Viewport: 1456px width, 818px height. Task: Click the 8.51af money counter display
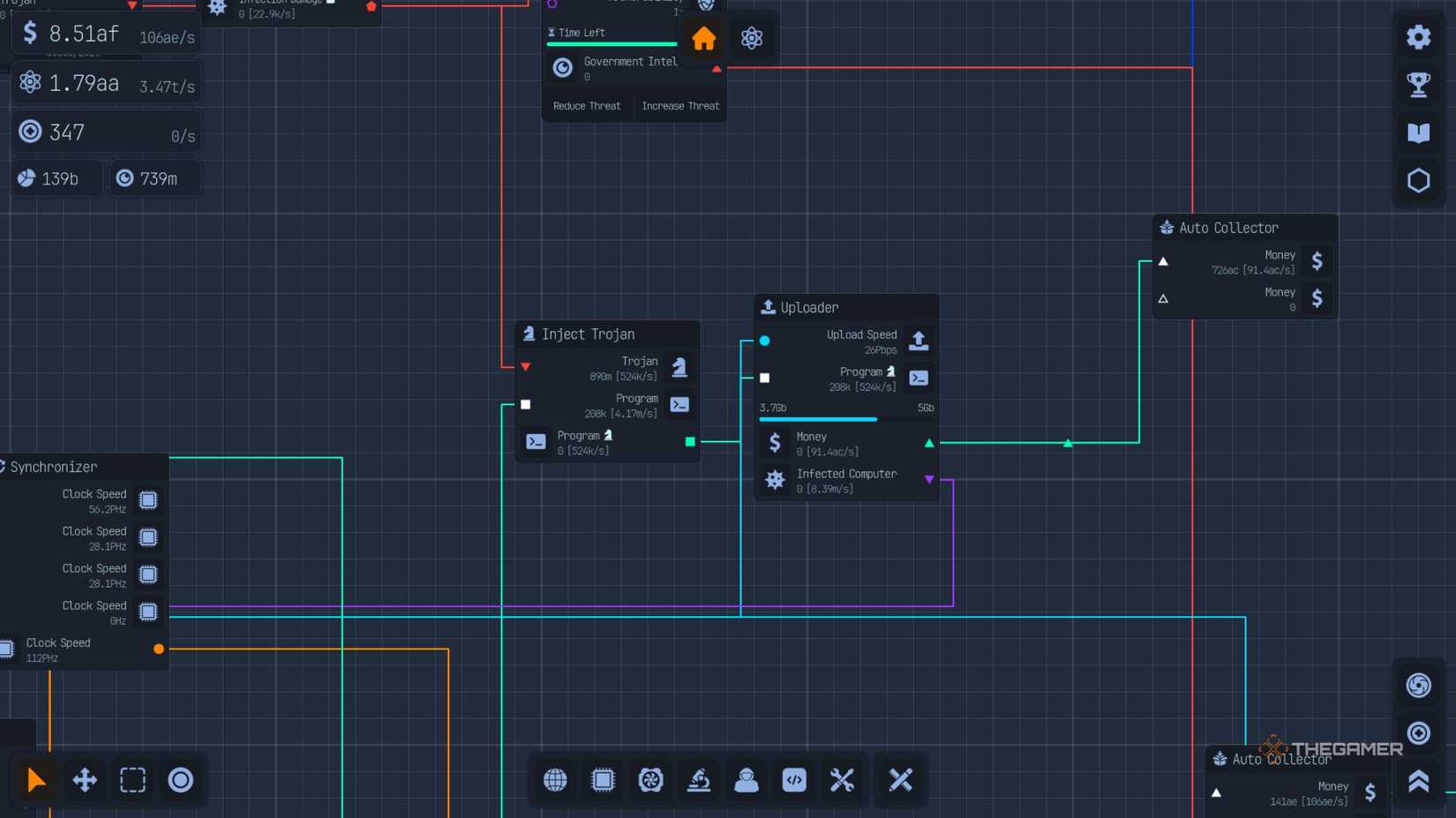(84, 34)
